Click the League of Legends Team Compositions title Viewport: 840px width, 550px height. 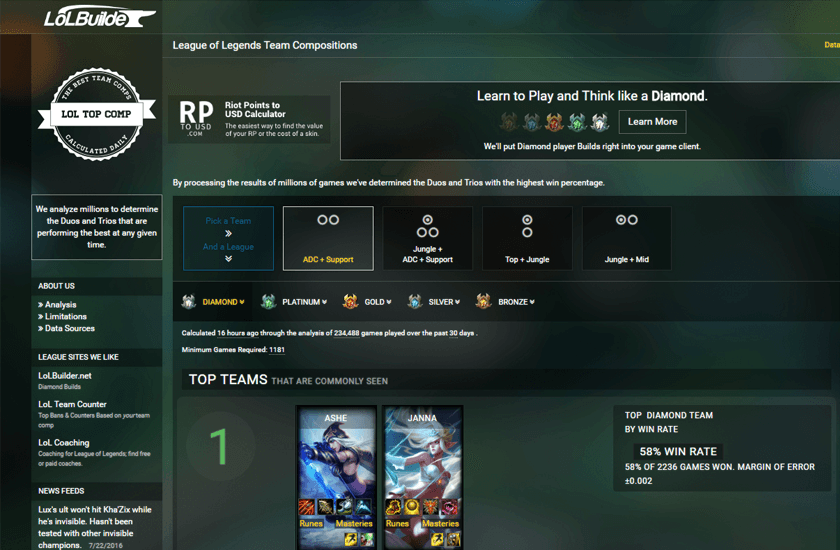(x=265, y=46)
